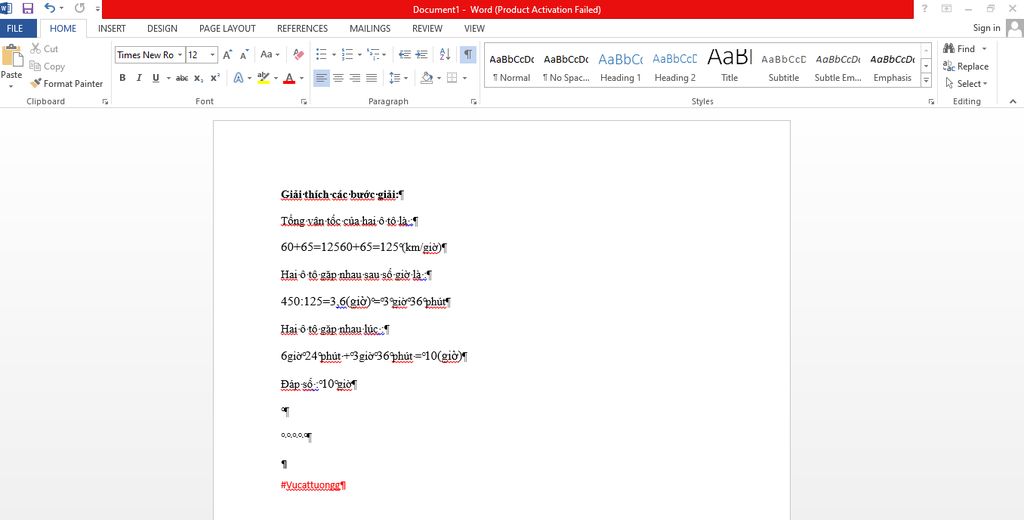This screenshot has width=1024, height=520.
Task: Click the numbered list icon
Action: click(x=347, y=55)
